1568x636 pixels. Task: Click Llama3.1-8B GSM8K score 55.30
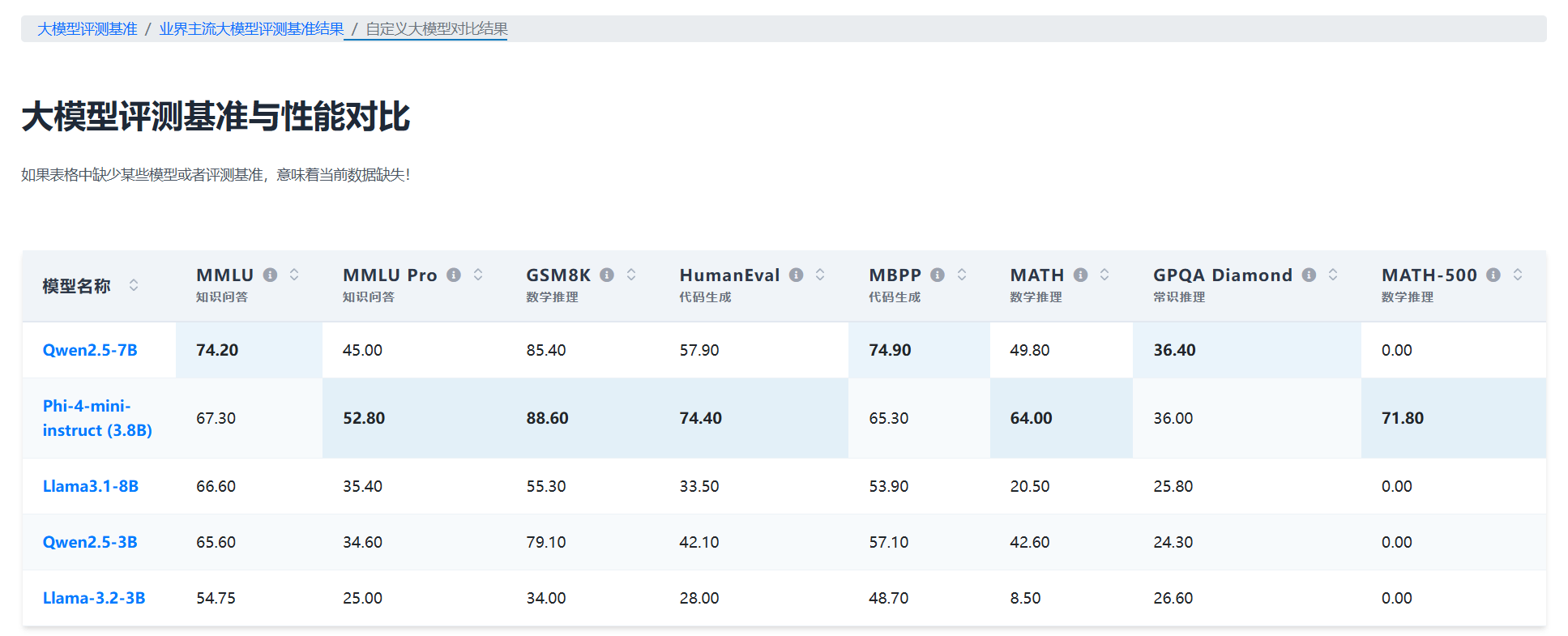click(x=546, y=486)
